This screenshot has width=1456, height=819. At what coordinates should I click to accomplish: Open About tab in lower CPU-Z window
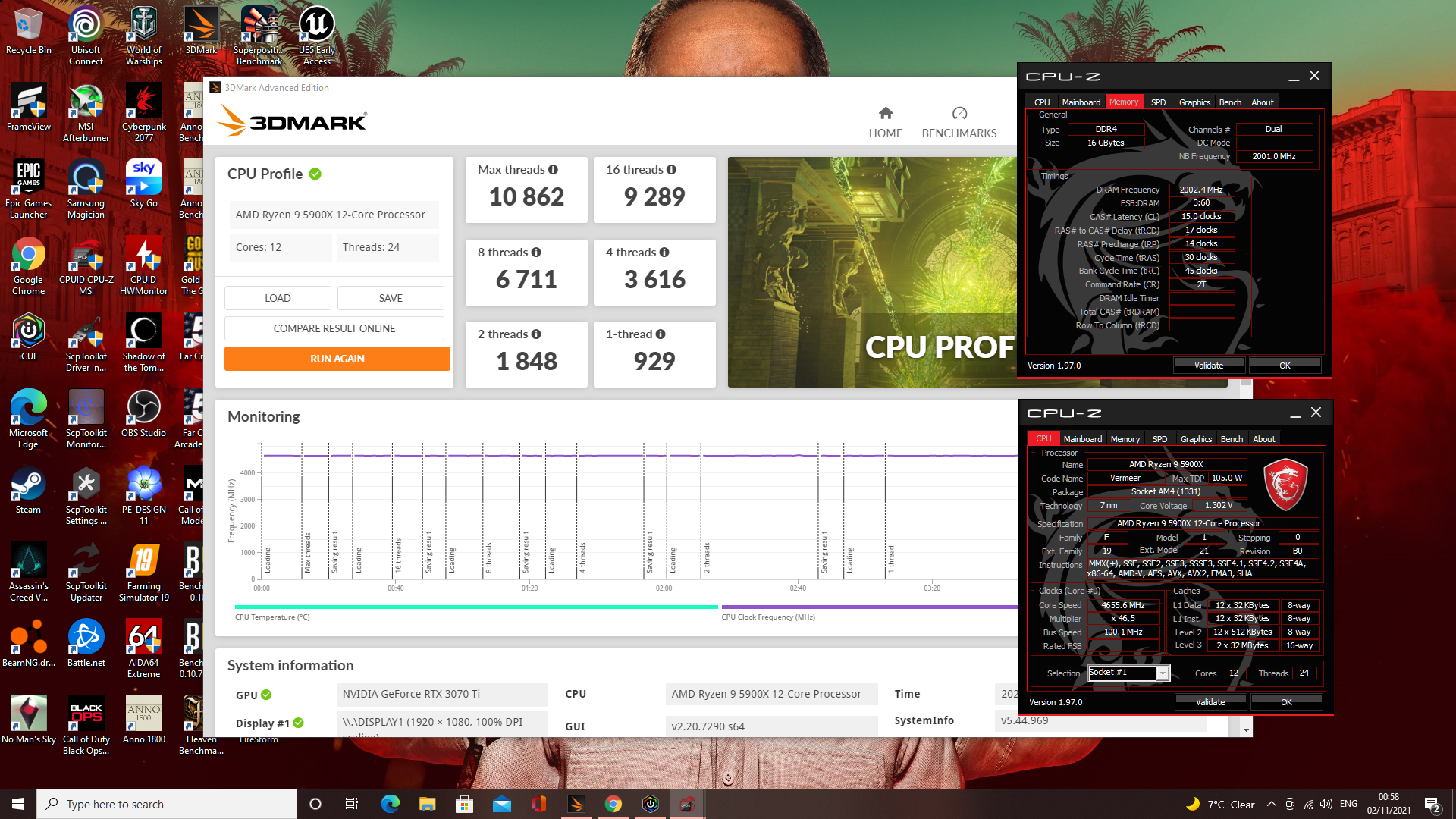coord(1263,439)
